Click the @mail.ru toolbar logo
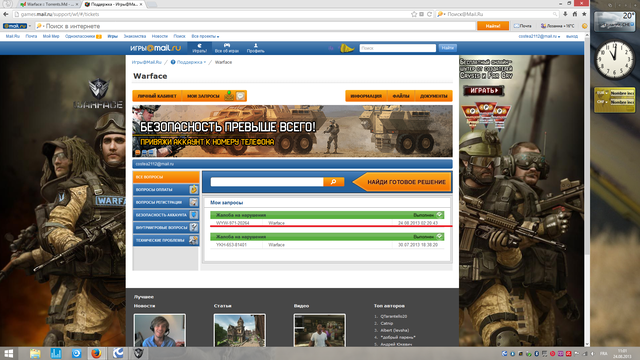Image resolution: width=640 pixels, height=360 pixels. [x=15, y=26]
